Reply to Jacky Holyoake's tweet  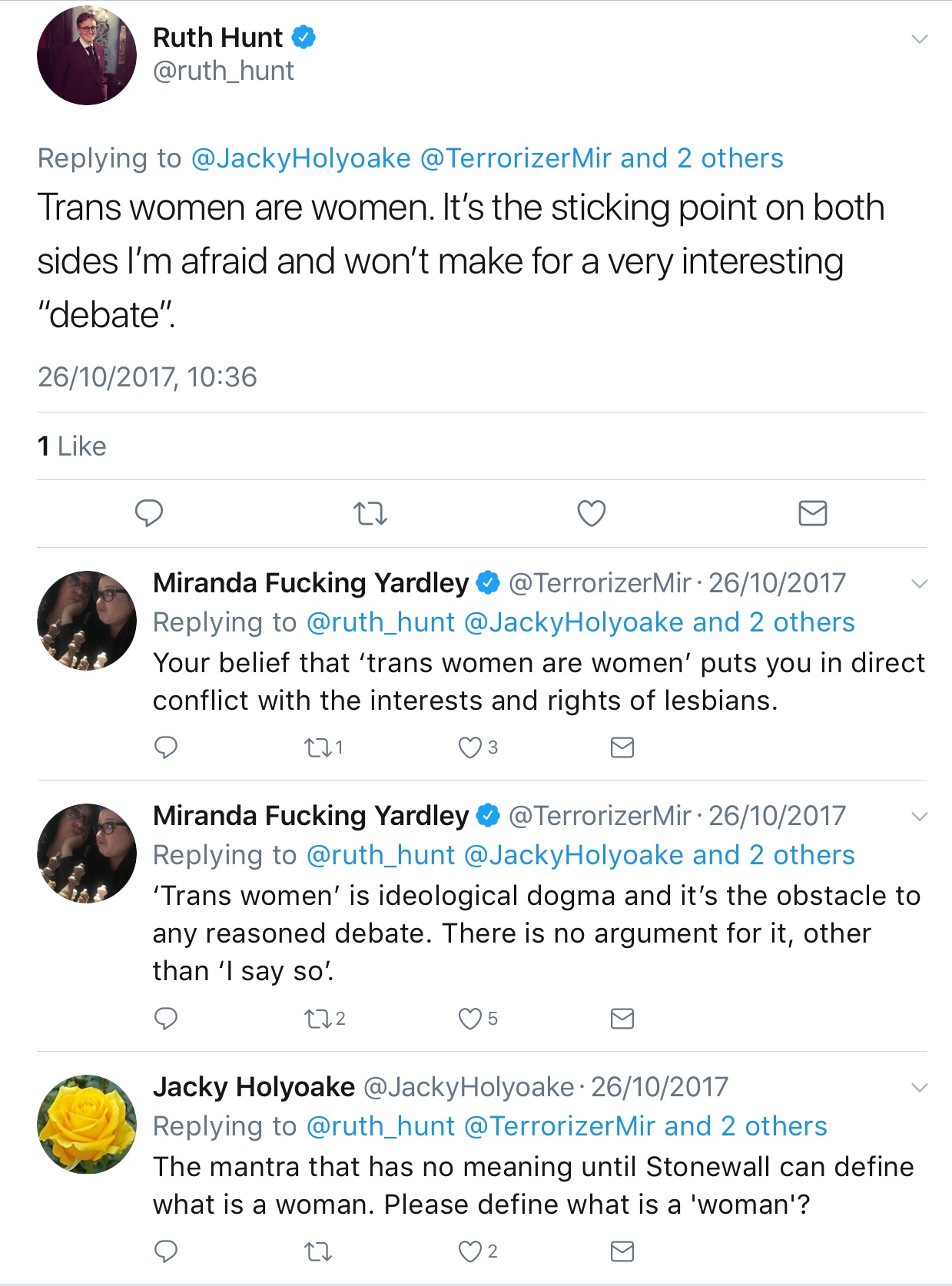click(166, 1251)
